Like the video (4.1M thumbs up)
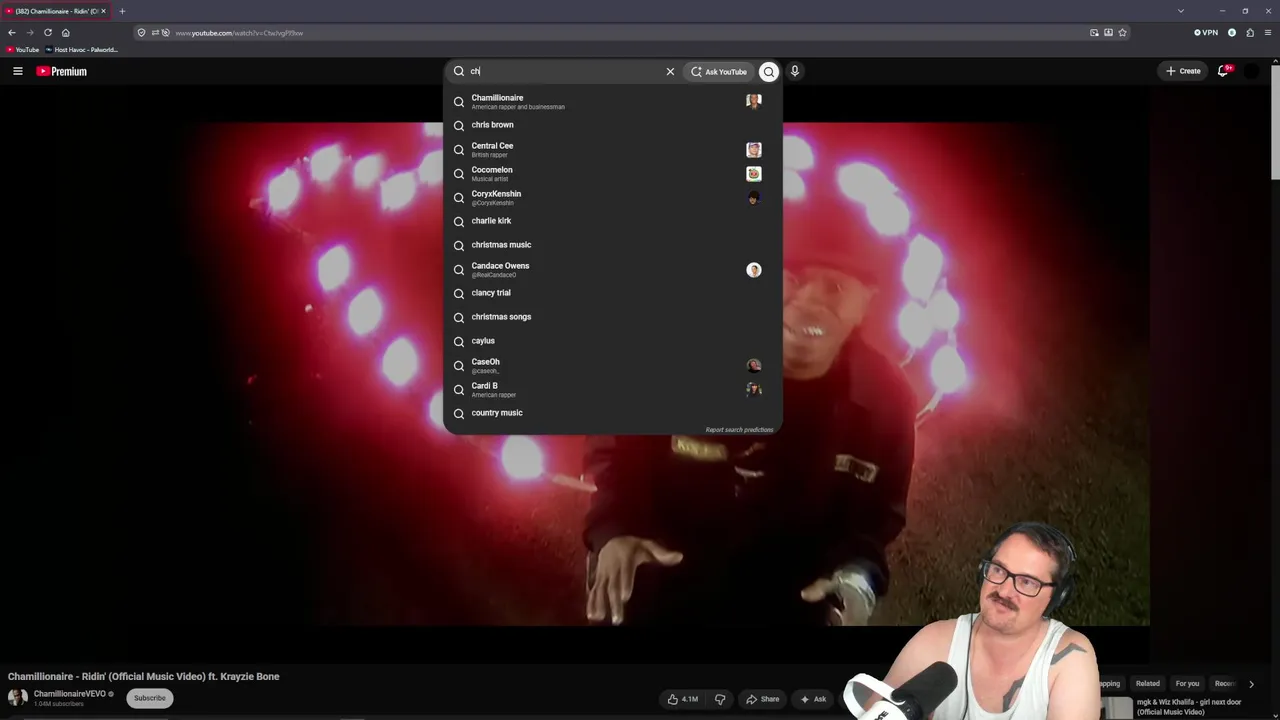Screen dimensions: 1280x720 [x=683, y=699]
